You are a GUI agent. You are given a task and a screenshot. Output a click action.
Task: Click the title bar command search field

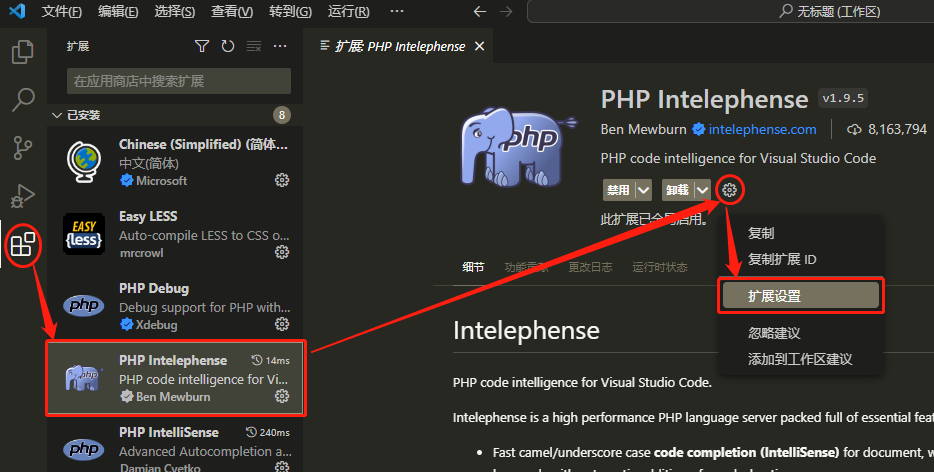click(730, 11)
